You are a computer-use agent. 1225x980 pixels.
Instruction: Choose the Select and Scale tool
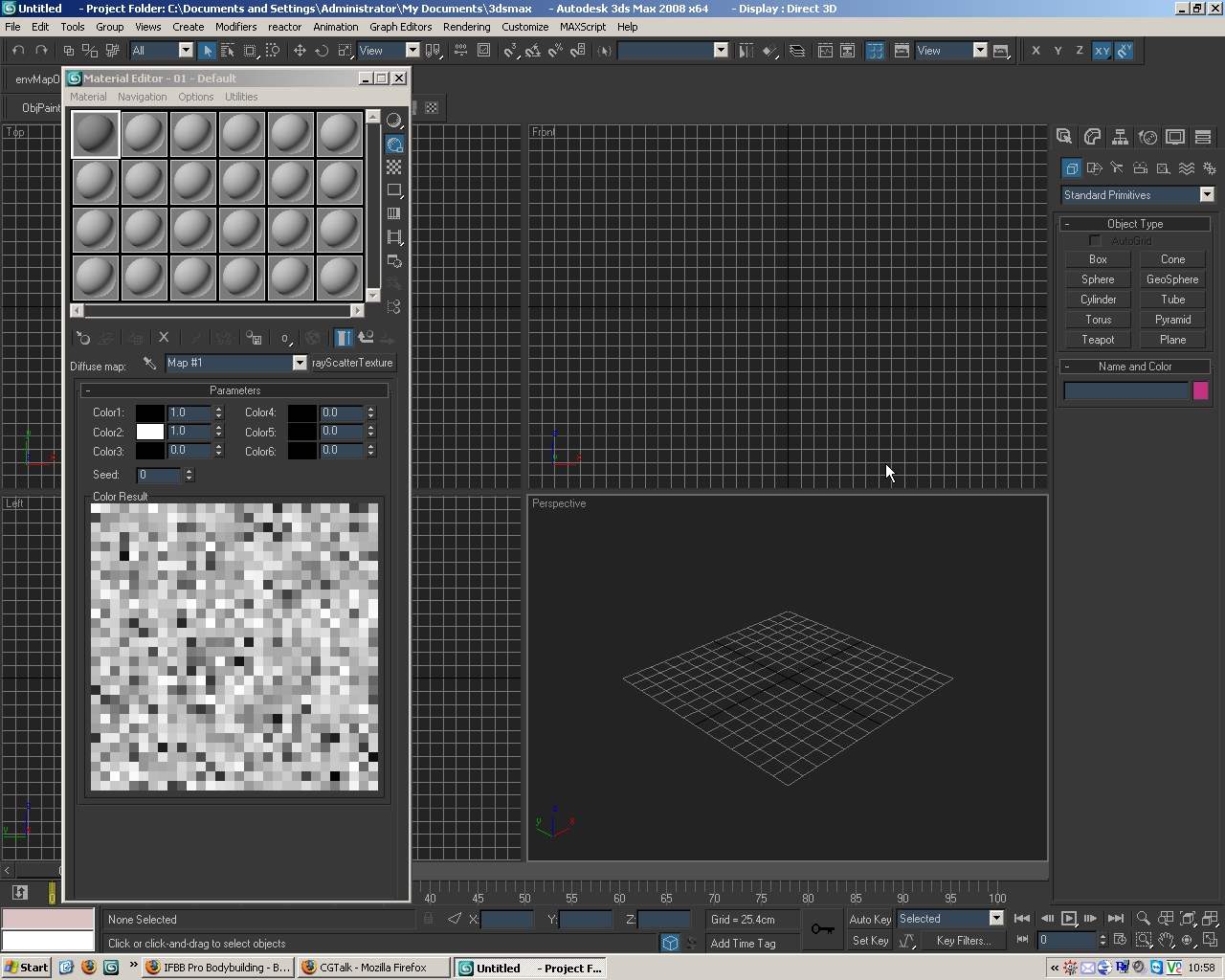pyautogui.click(x=345, y=51)
